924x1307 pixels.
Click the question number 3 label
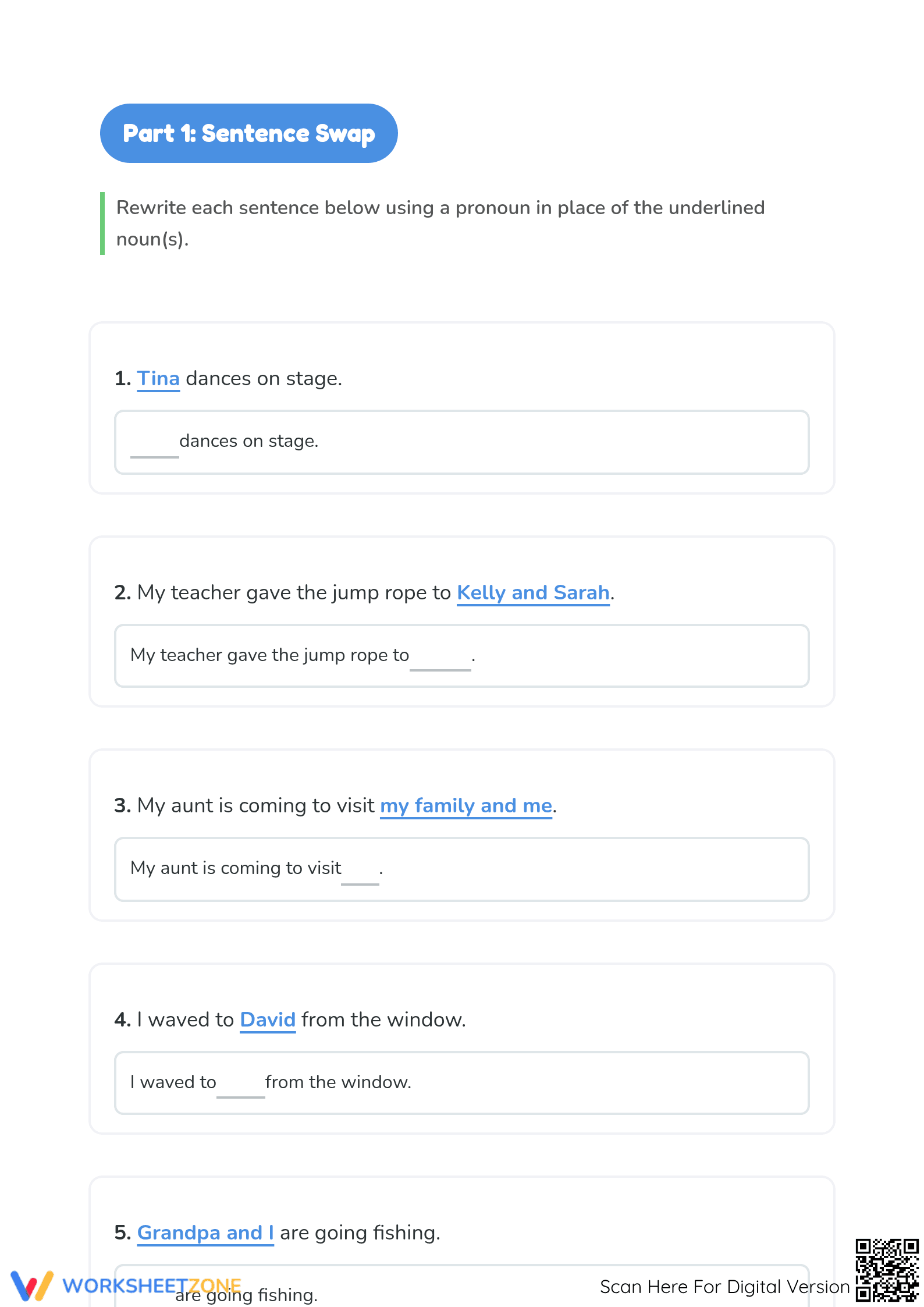(123, 806)
